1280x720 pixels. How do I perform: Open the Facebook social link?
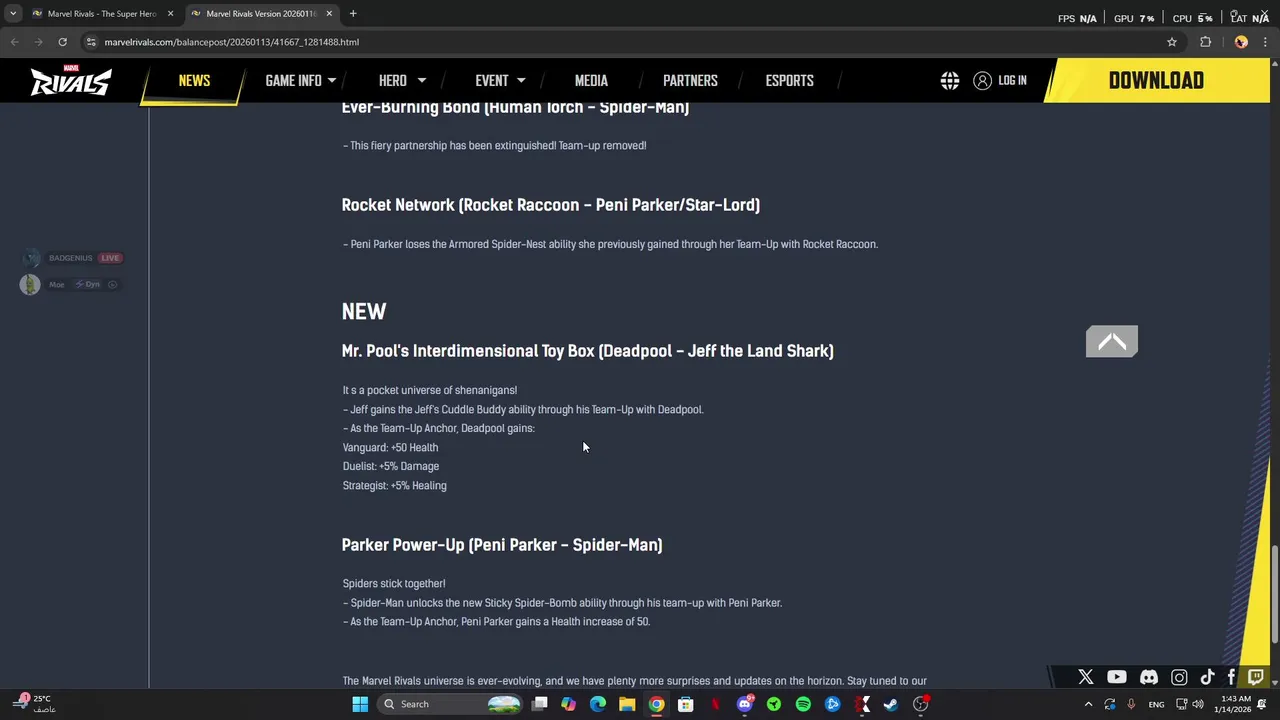1231,677
